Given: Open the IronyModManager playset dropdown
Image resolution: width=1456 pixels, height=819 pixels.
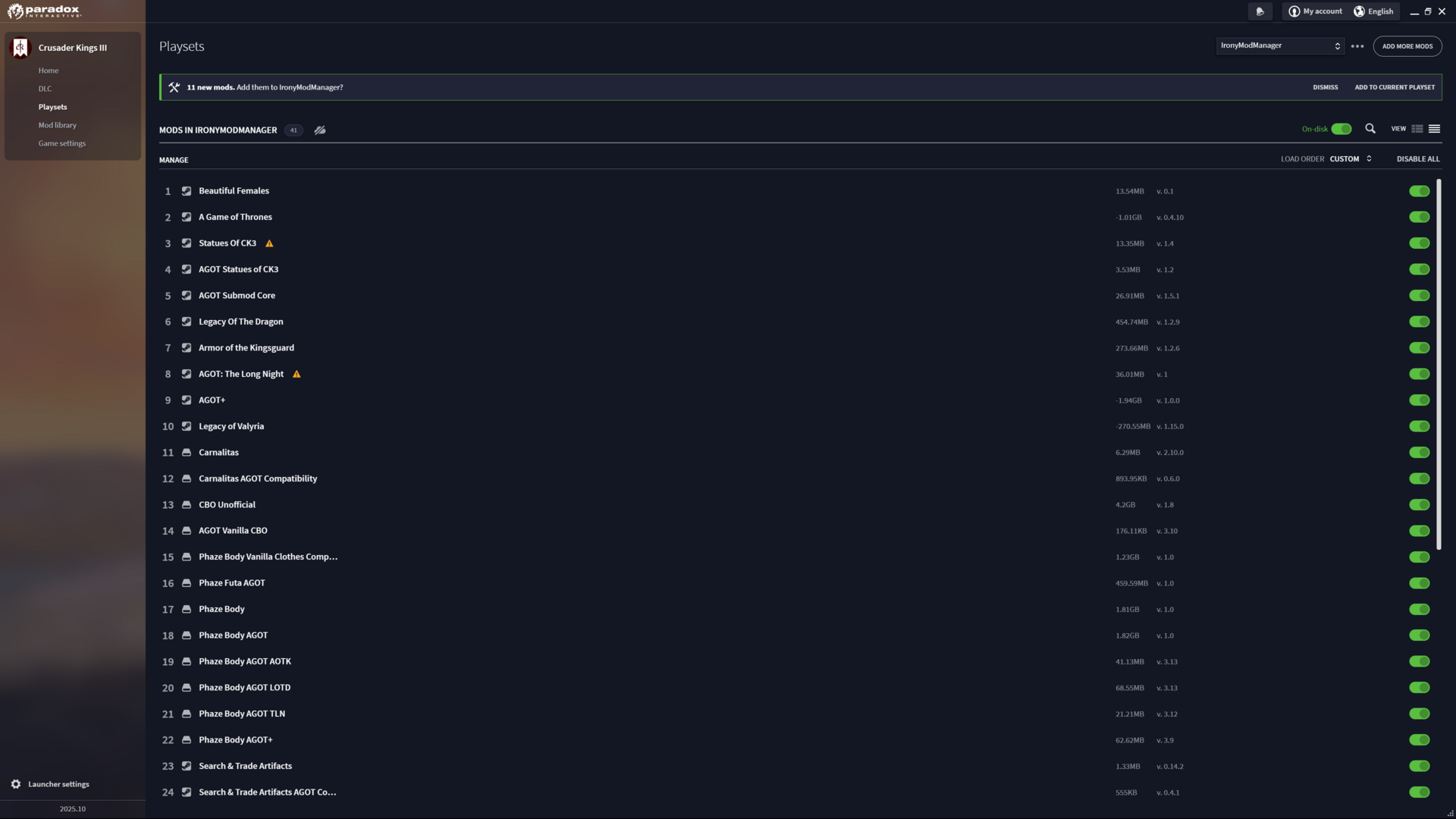Looking at the screenshot, I should pyautogui.click(x=1280, y=45).
